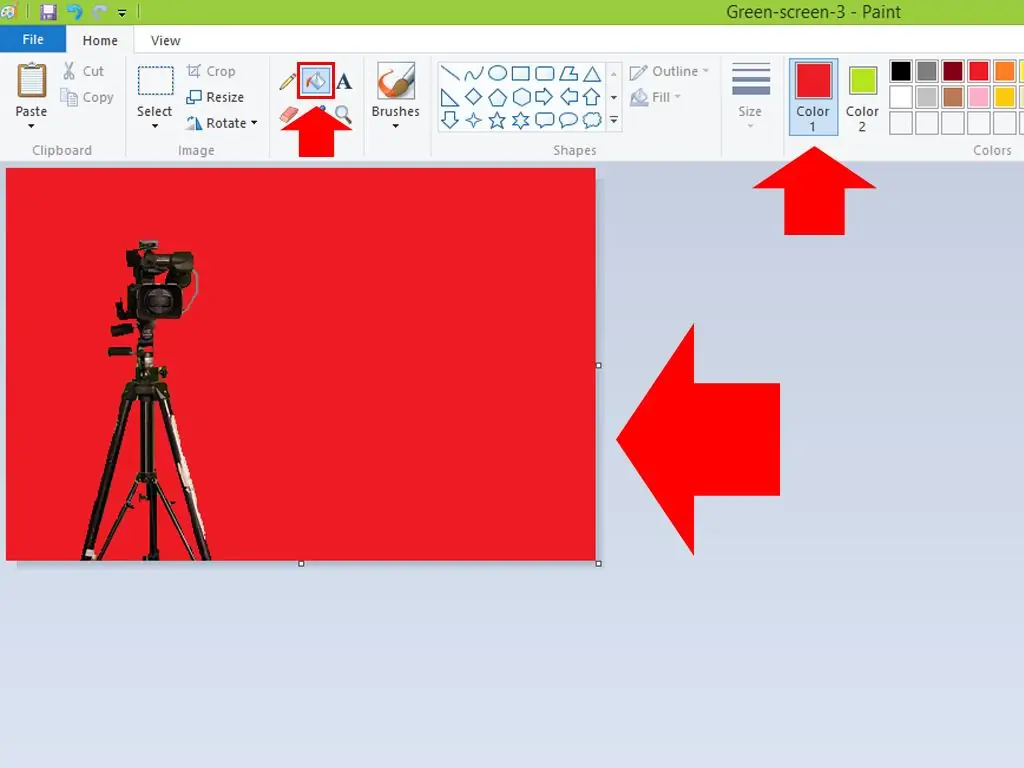Open the Resize dialog

pos(215,97)
